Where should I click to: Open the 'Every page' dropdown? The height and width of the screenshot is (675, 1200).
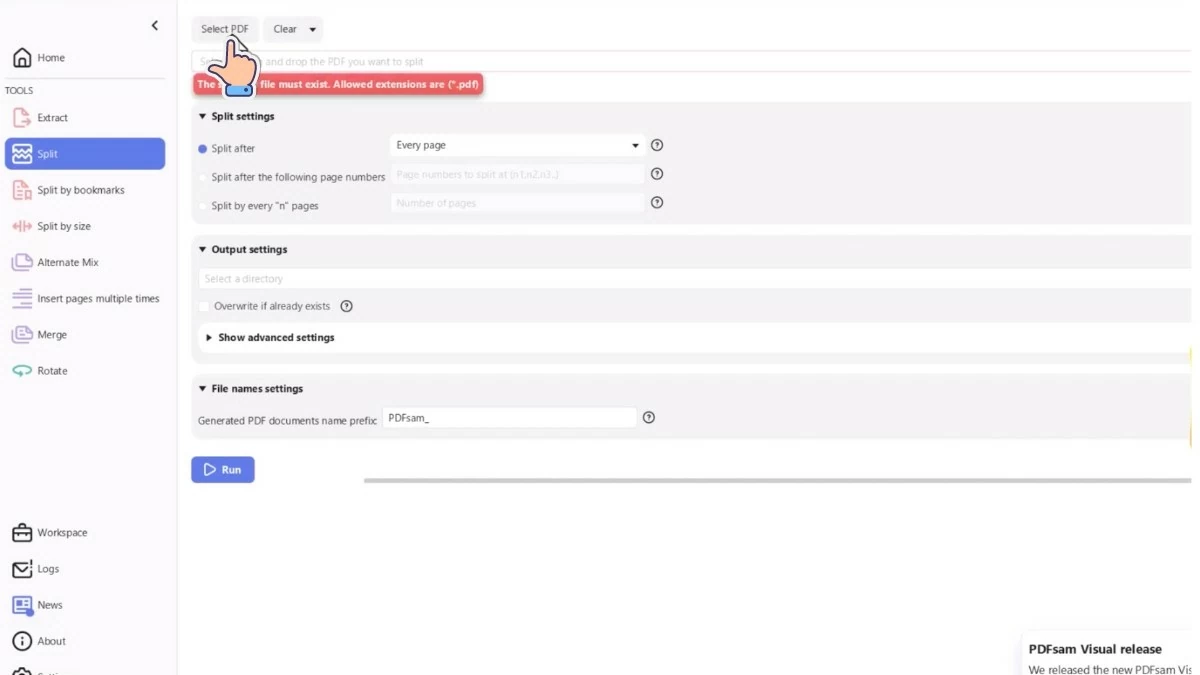pyautogui.click(x=516, y=146)
